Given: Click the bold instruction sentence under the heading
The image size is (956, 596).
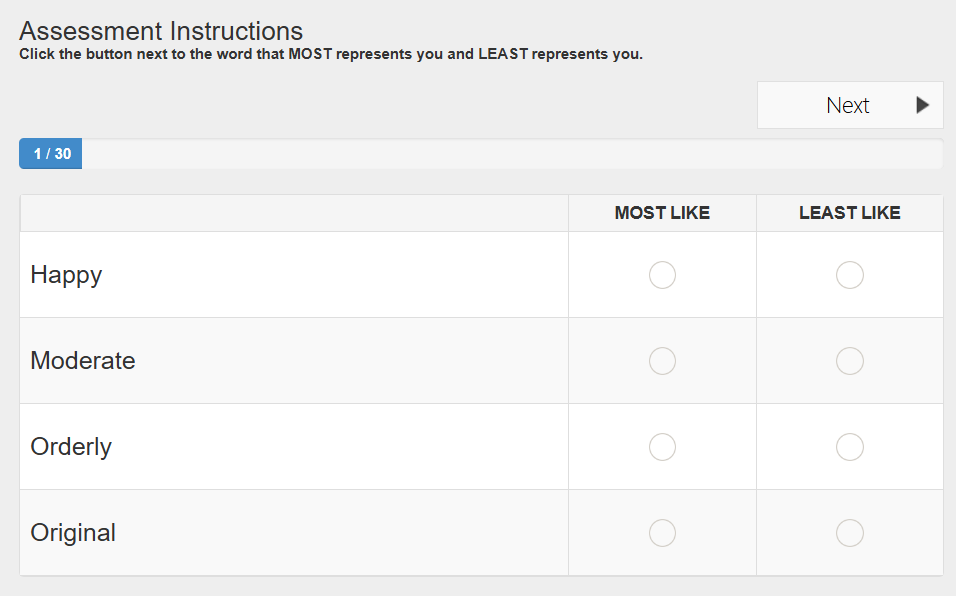Looking at the screenshot, I should (x=331, y=54).
